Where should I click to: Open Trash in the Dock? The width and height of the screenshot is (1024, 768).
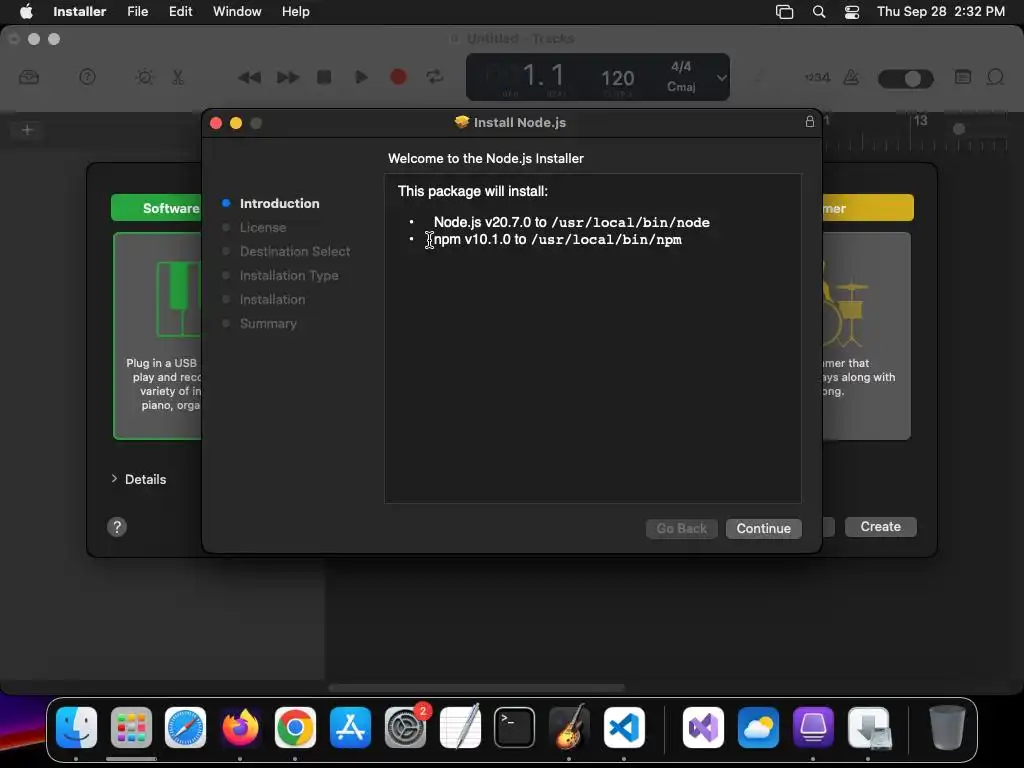tap(947, 727)
